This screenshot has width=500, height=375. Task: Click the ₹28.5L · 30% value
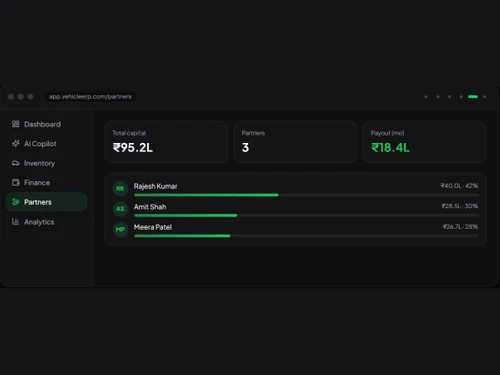tap(460, 206)
